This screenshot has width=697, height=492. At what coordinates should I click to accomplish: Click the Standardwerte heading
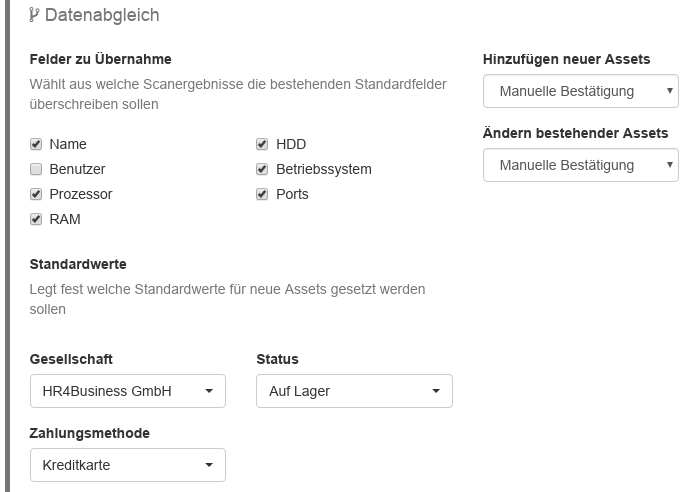[78, 264]
